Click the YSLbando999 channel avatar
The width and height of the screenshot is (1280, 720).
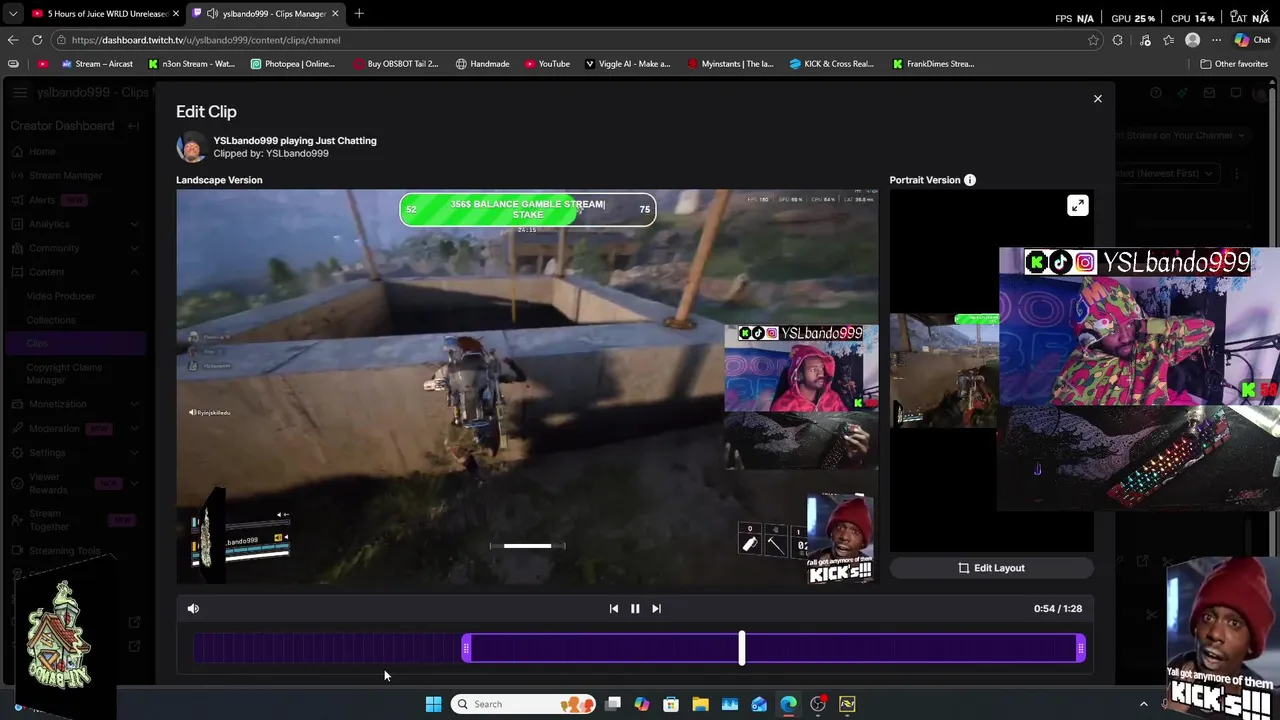190,147
